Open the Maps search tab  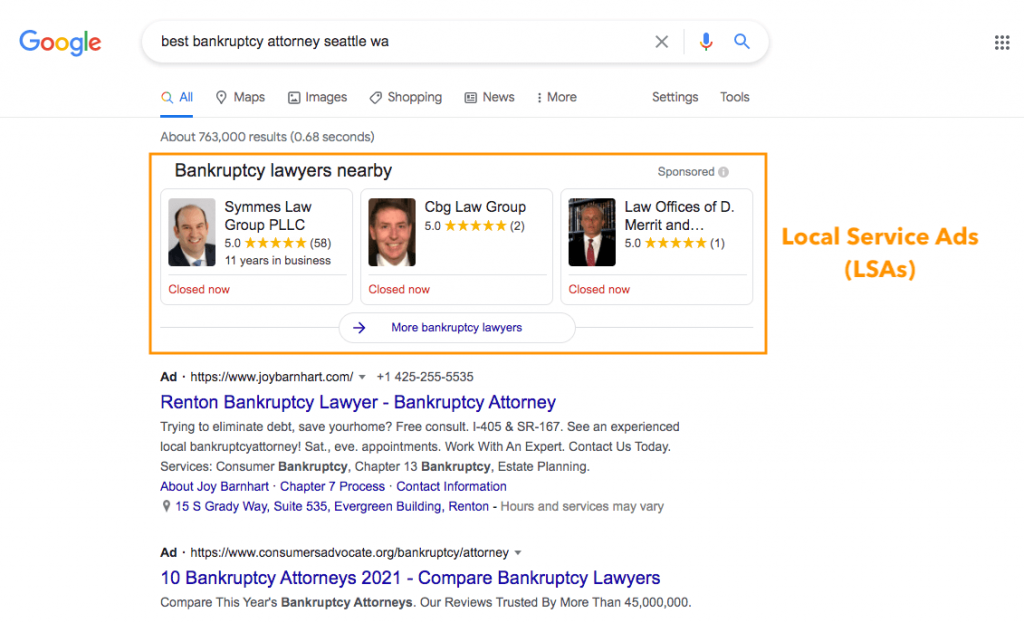pyautogui.click(x=240, y=97)
